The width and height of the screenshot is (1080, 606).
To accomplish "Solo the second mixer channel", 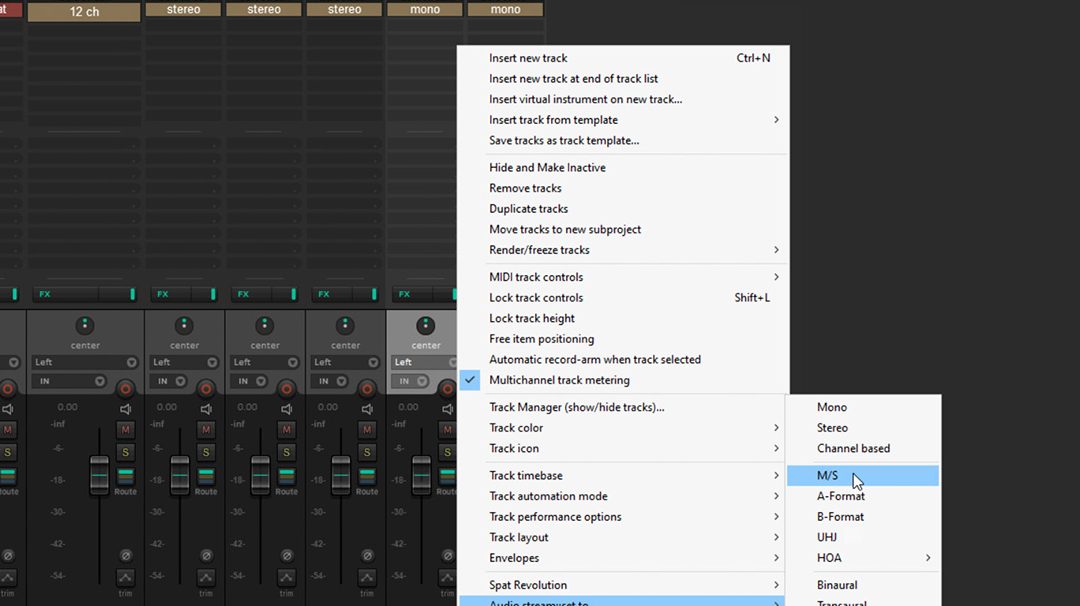I will pyautogui.click(x=205, y=452).
